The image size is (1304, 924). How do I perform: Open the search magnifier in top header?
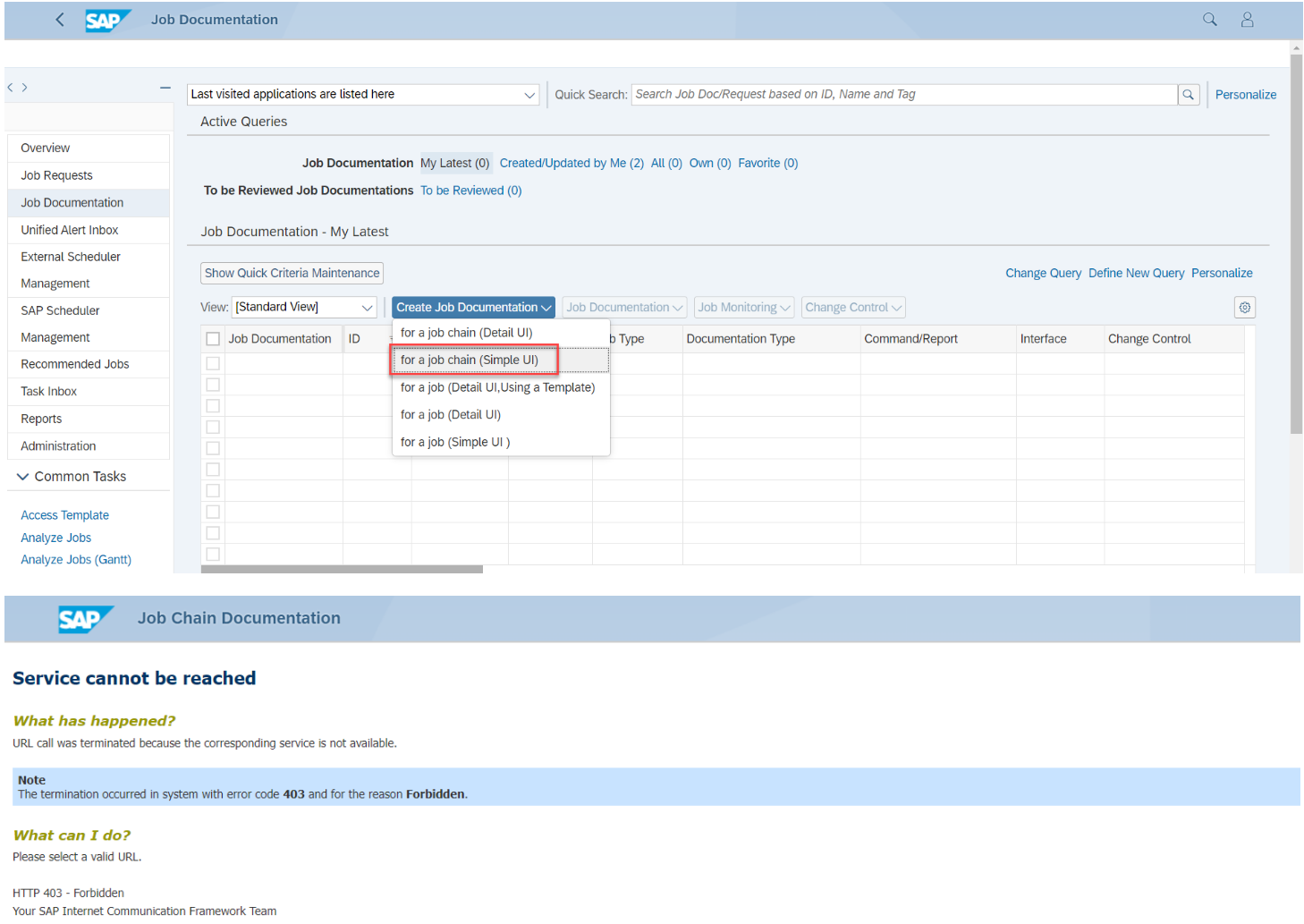pos(1209,20)
